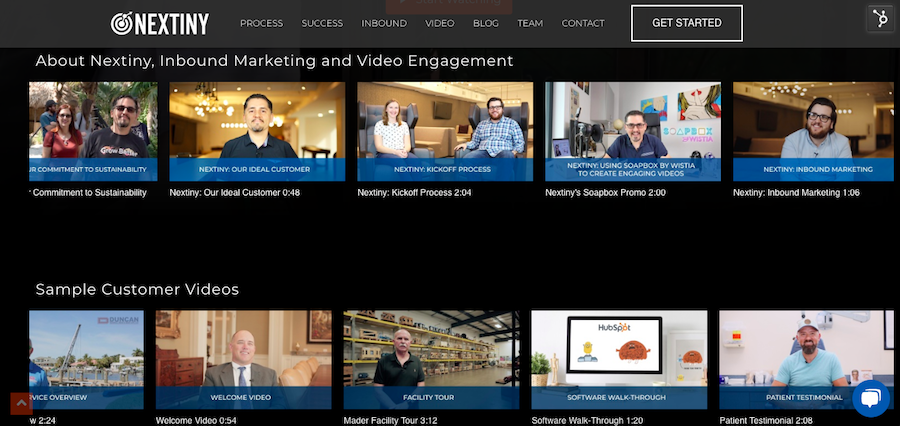The image size is (900, 426).
Task: Play the Our Ideal Customer video thumbnail
Action: (257, 131)
